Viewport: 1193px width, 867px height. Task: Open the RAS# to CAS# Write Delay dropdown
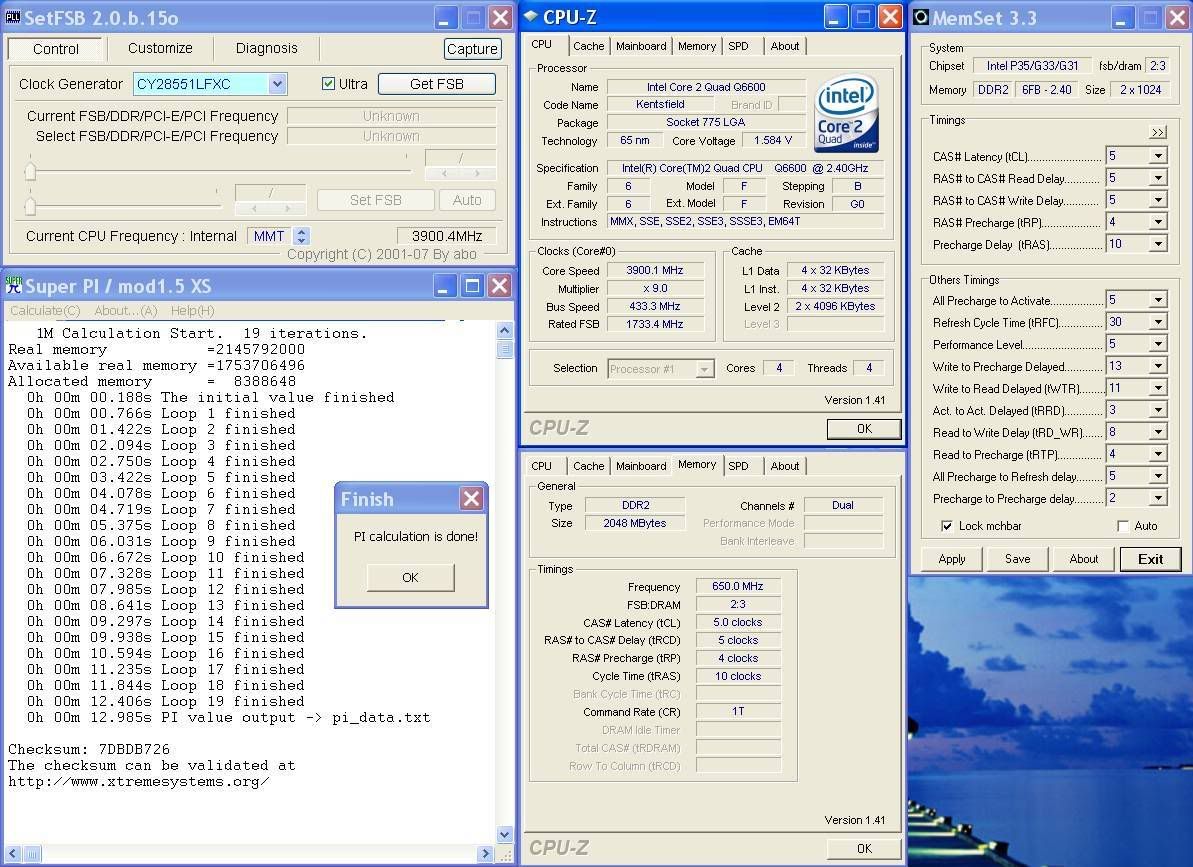[1158, 200]
